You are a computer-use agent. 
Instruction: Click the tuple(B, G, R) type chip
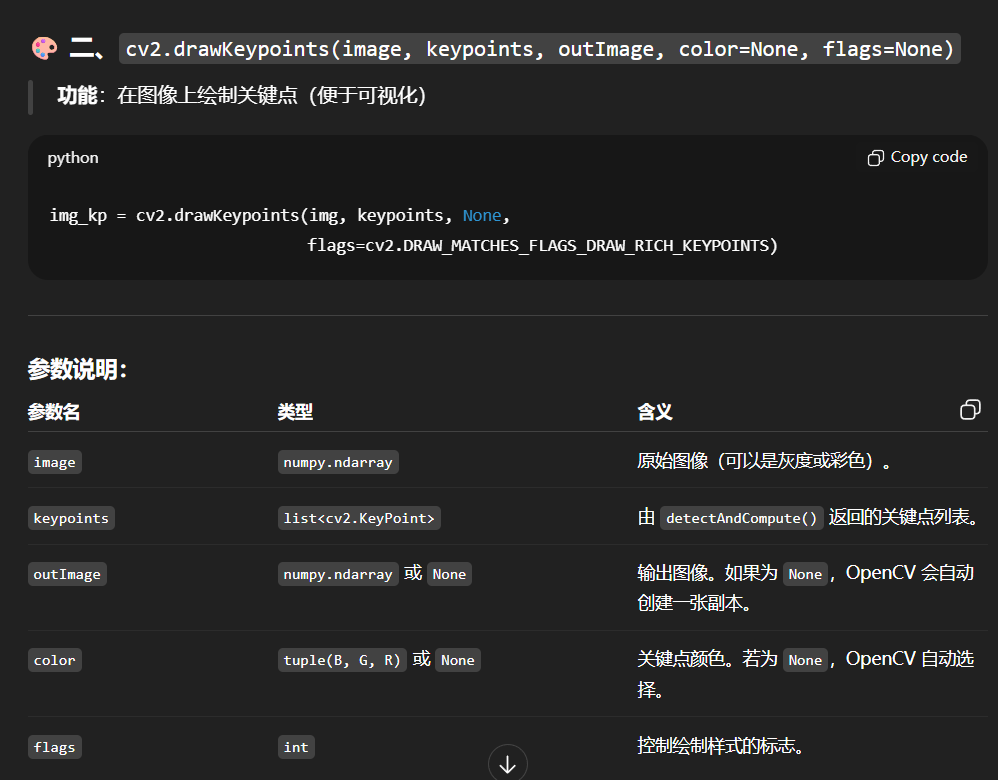coord(342,660)
